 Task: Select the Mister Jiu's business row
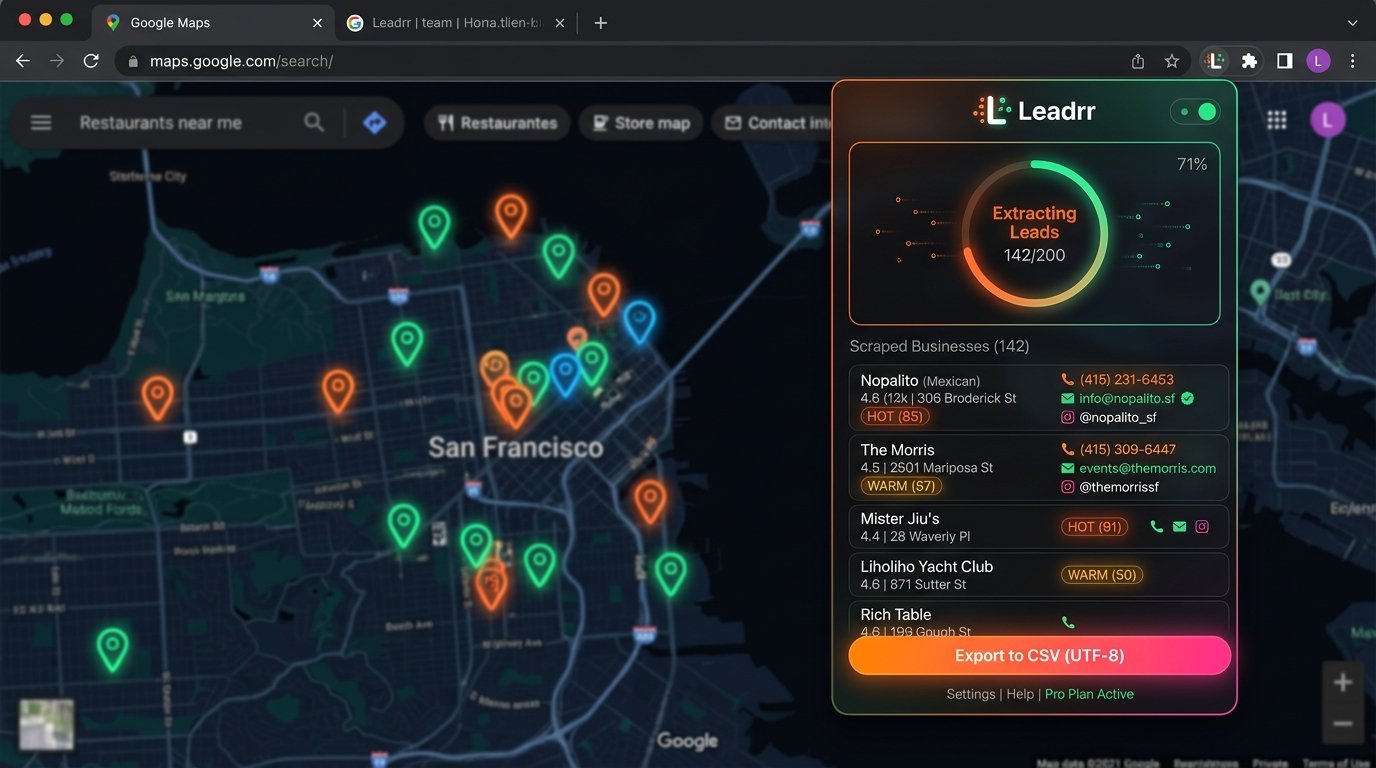(1038, 527)
